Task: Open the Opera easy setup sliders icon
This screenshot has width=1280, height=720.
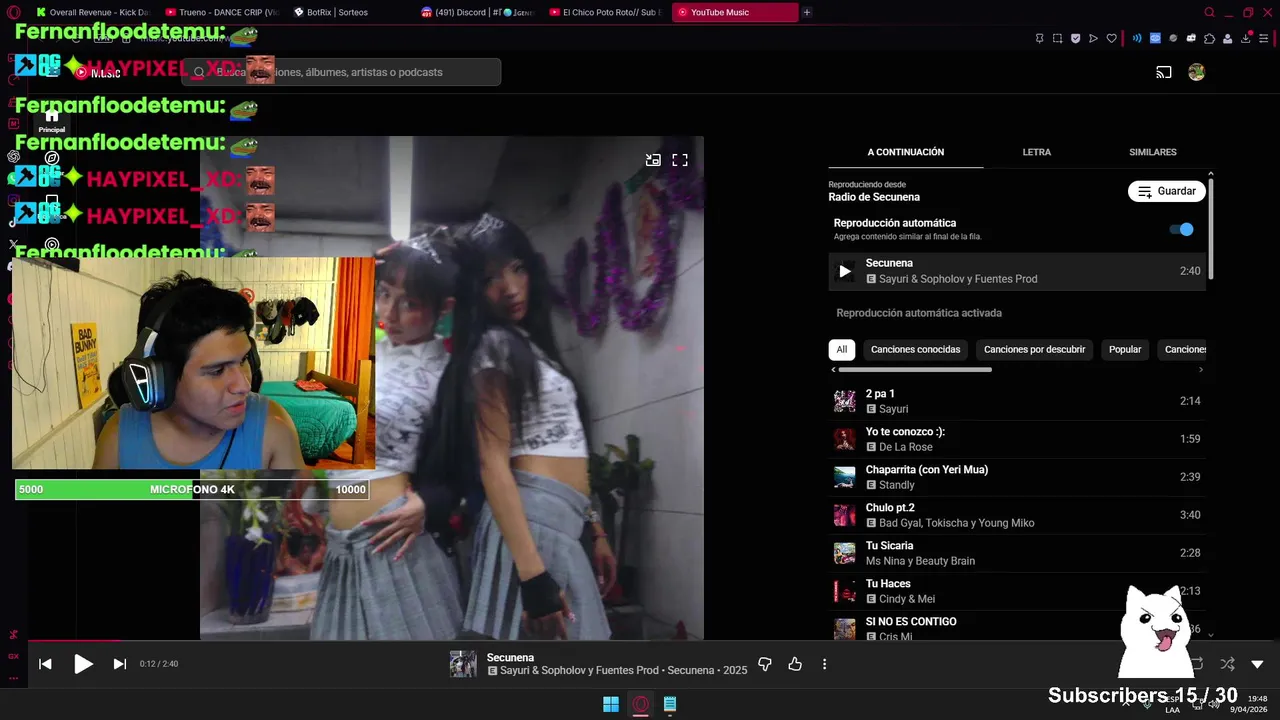Action: coord(1264,38)
